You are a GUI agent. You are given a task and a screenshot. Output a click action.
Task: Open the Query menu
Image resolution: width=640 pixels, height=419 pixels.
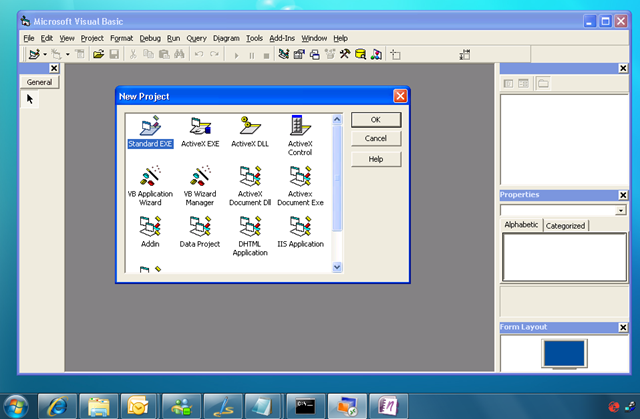tap(196, 38)
